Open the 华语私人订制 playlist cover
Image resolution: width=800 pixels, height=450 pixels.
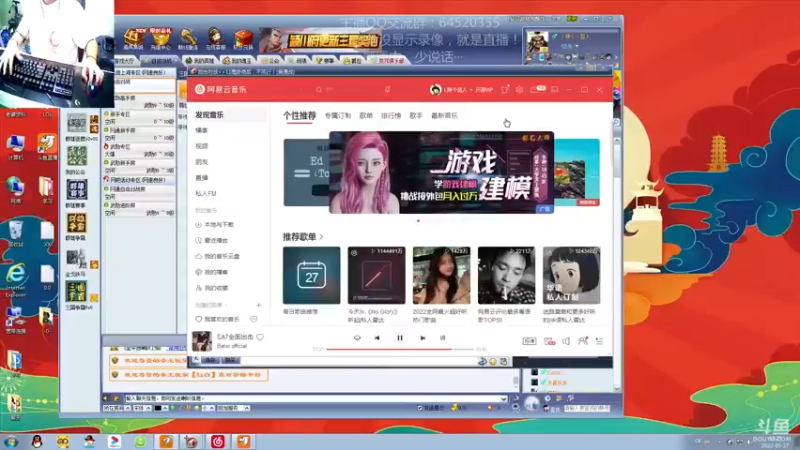coord(571,276)
